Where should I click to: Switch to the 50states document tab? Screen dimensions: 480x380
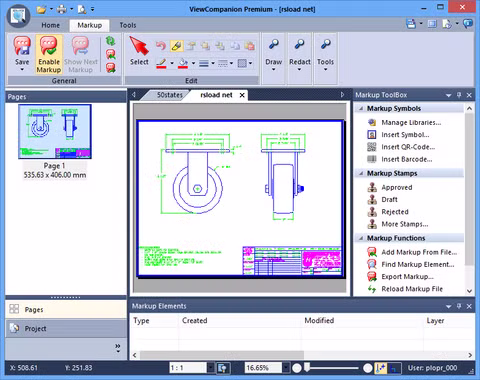(170, 95)
